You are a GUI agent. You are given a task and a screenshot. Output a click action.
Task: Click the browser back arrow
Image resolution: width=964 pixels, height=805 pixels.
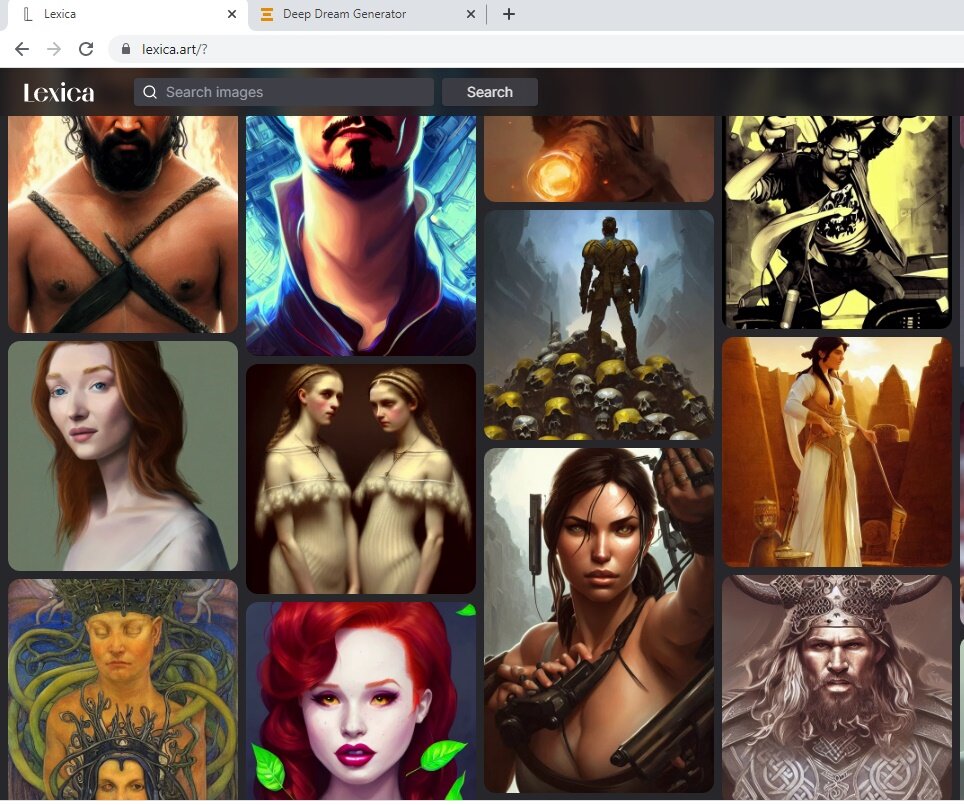coord(22,49)
